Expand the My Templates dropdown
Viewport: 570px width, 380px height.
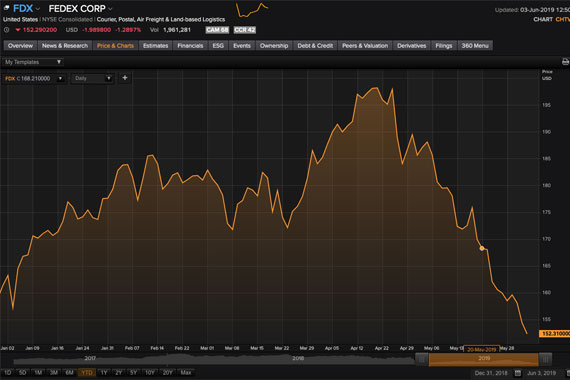pos(33,62)
